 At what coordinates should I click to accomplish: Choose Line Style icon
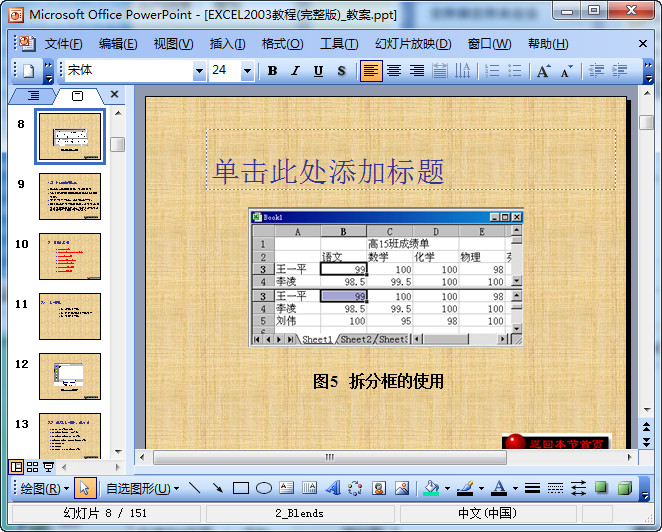pyautogui.click(x=532, y=489)
